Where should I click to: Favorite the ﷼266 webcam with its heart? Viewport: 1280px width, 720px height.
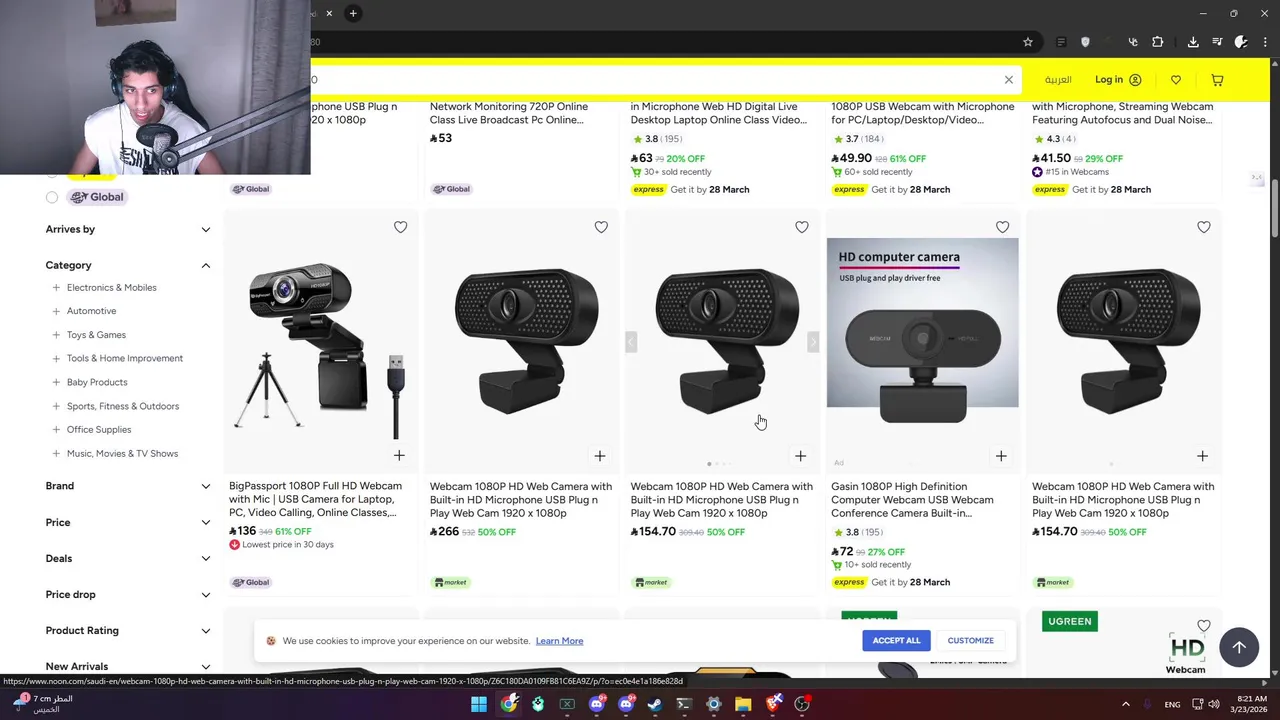(601, 227)
